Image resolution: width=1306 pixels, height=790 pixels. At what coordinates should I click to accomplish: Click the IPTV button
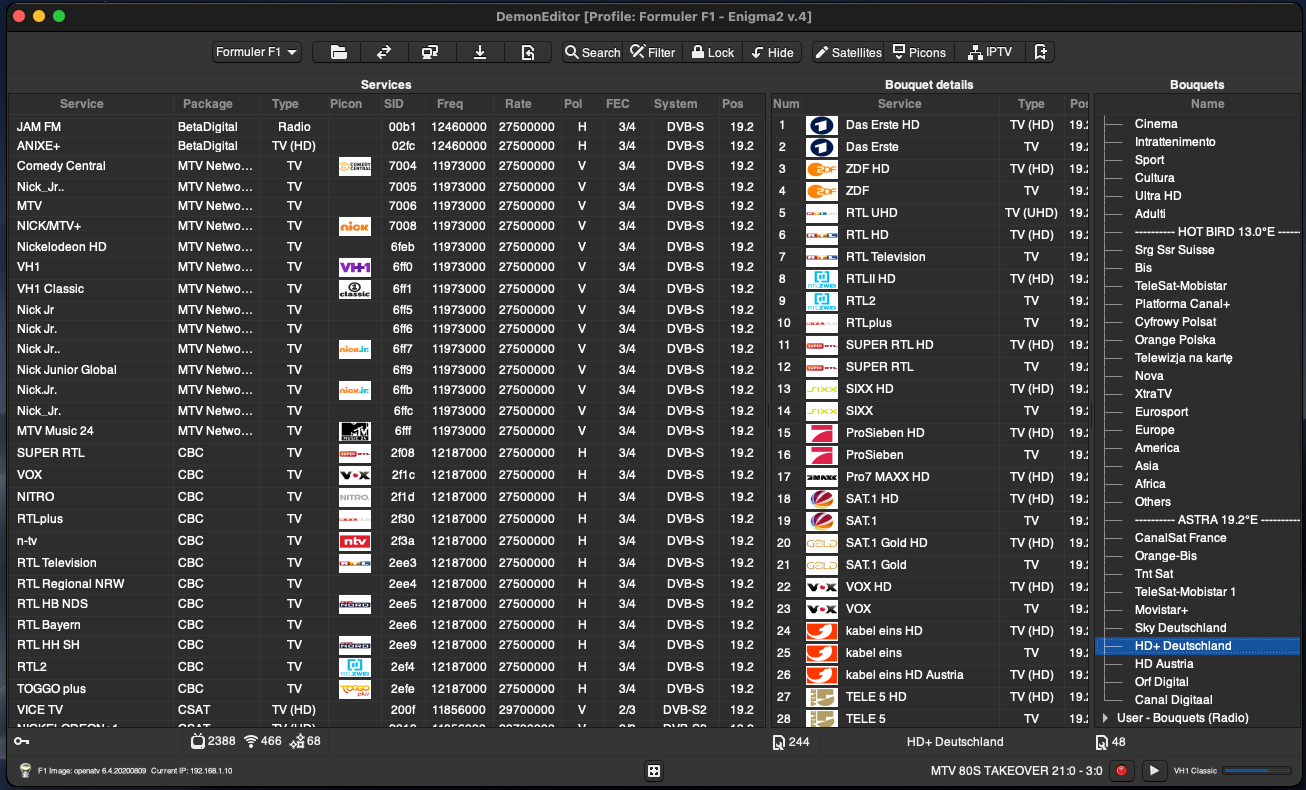coord(989,52)
